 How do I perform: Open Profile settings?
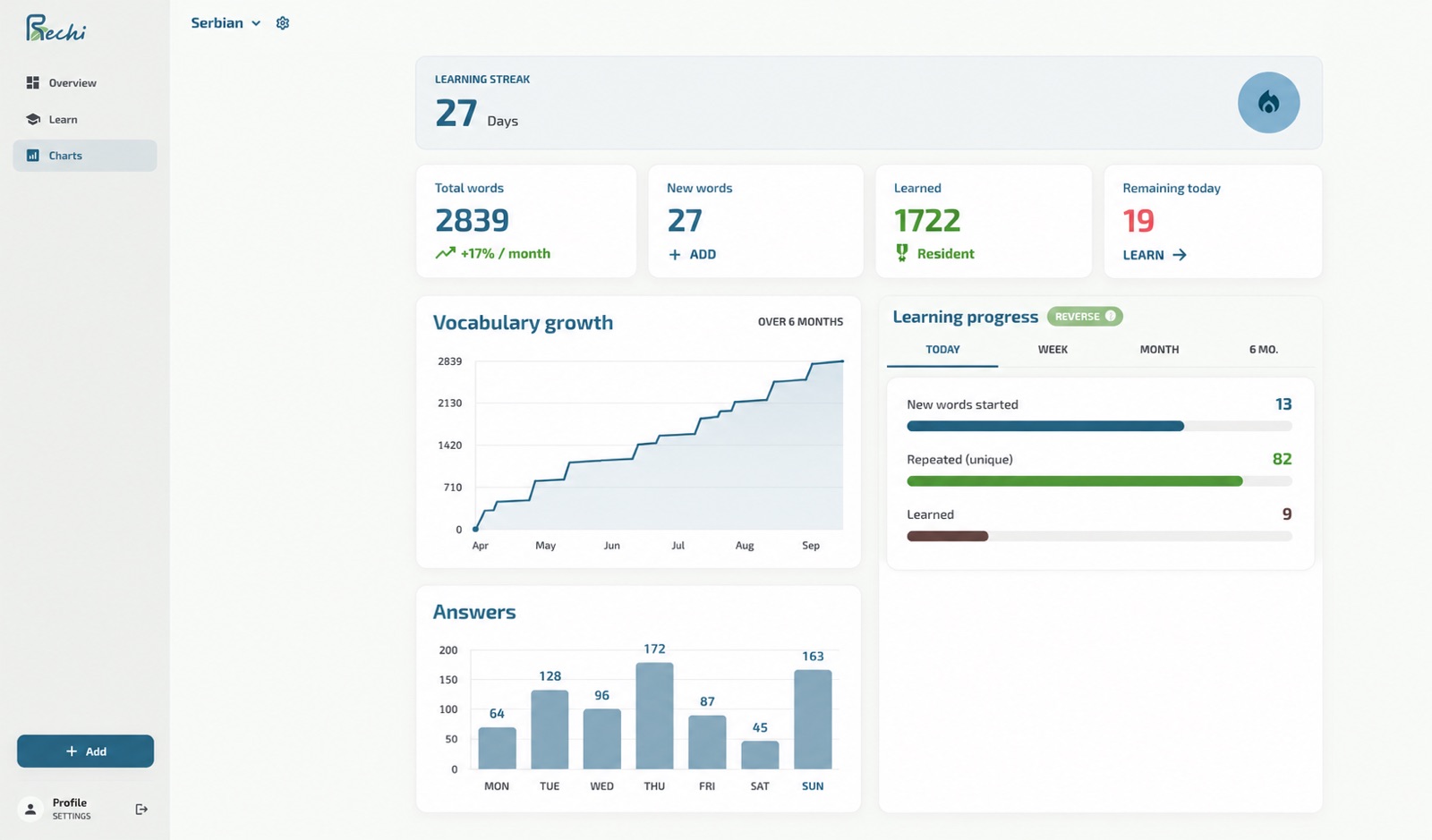[x=71, y=809]
